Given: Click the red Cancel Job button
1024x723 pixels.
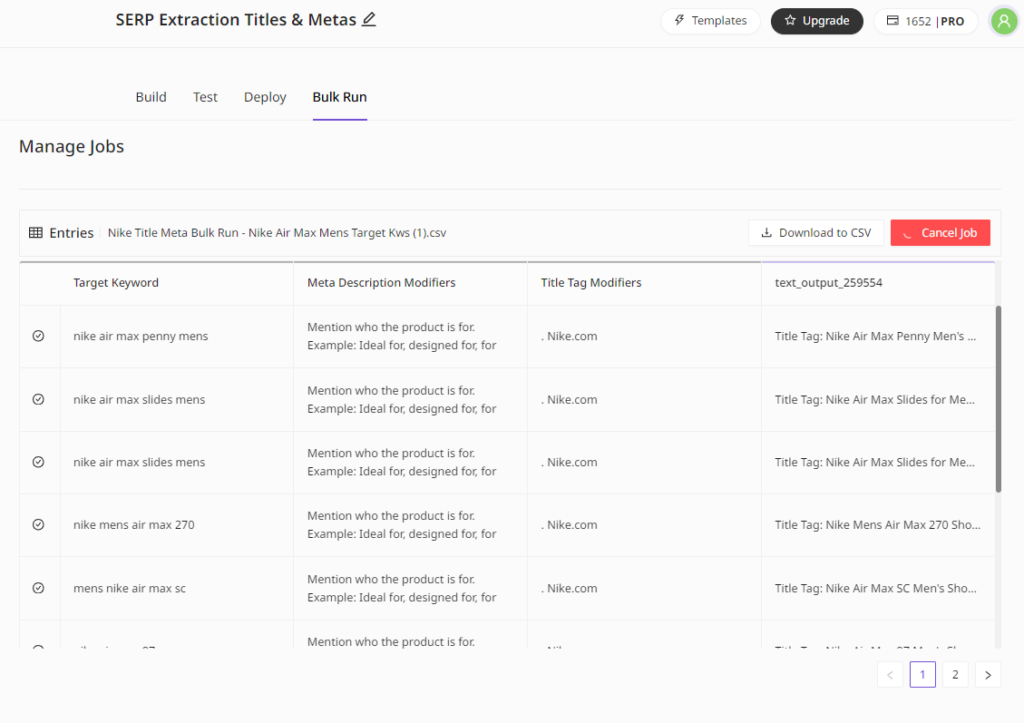Looking at the screenshot, I should [x=940, y=233].
